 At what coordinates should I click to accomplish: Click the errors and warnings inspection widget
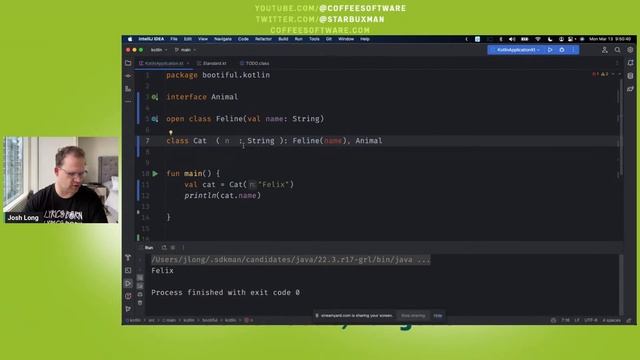click(x=600, y=74)
